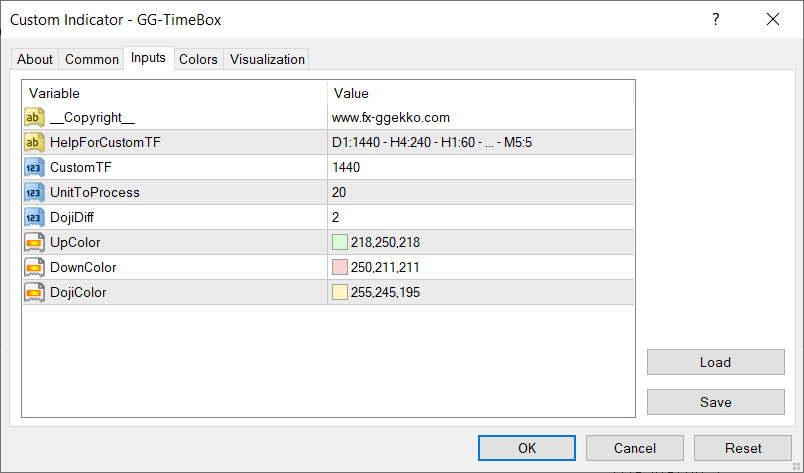Click the integer icon beside DojiDiff
Image resolution: width=804 pixels, height=473 pixels.
pyautogui.click(x=34, y=218)
